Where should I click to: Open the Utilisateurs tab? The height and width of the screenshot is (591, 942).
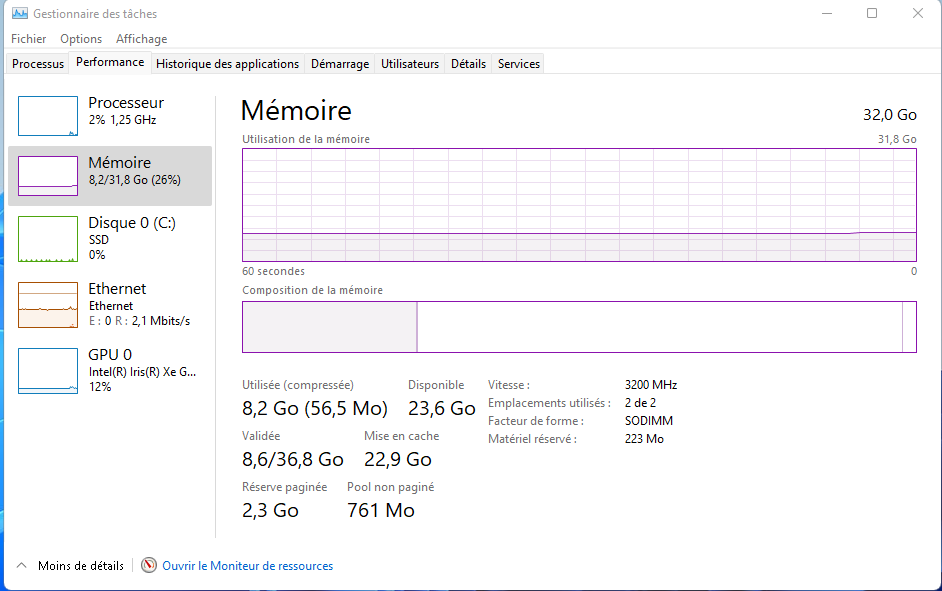410,64
